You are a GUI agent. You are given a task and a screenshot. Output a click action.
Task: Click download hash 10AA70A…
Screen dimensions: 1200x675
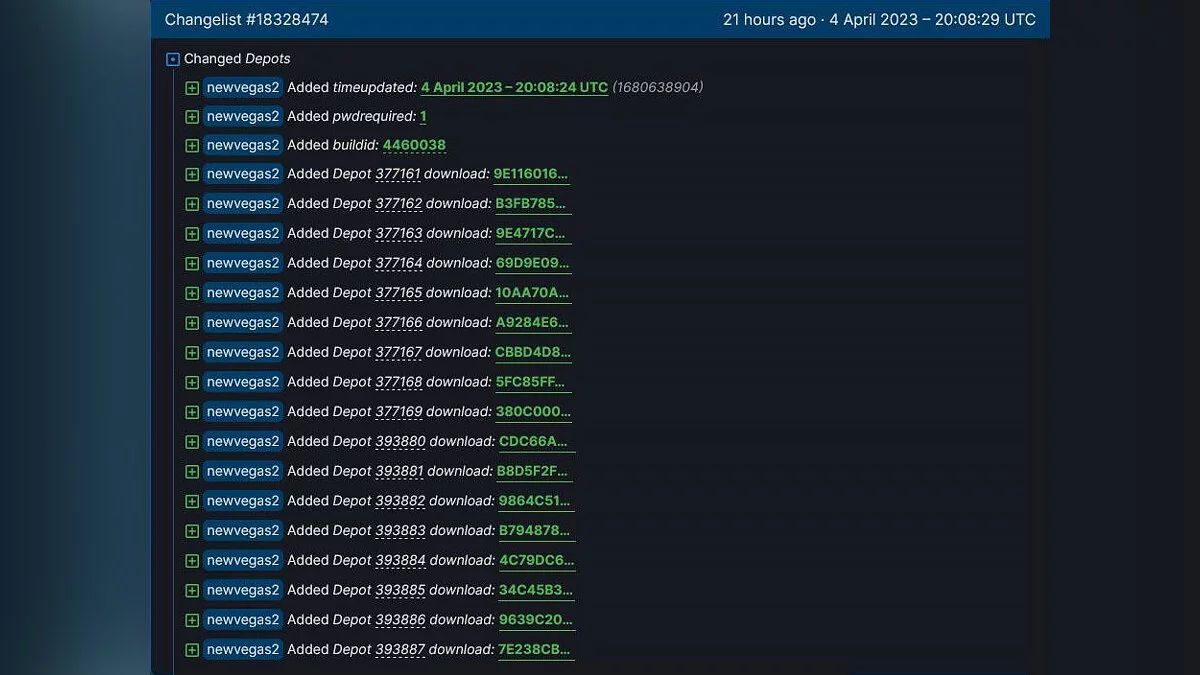click(533, 293)
